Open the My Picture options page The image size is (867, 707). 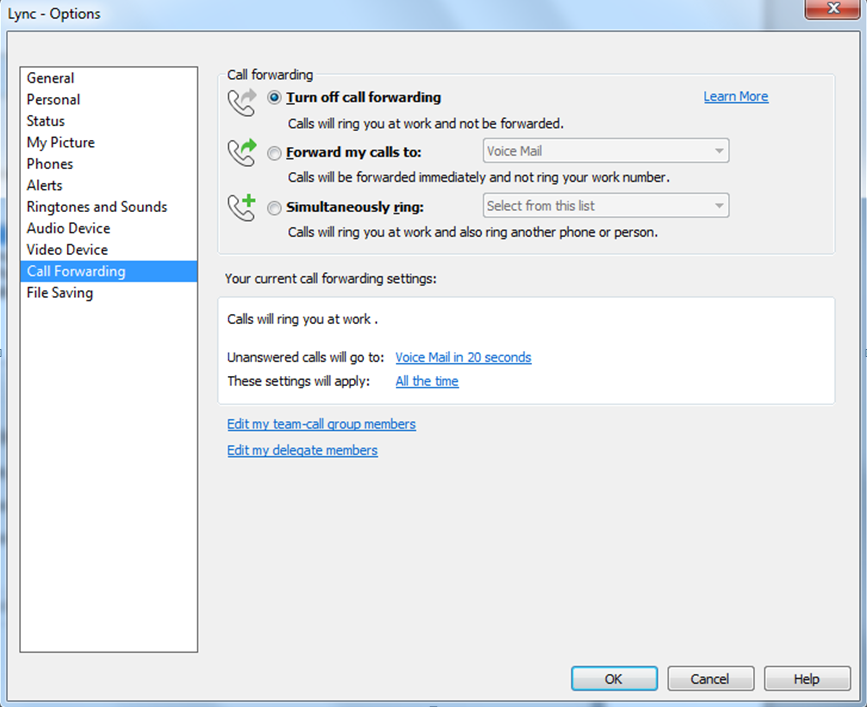point(61,142)
